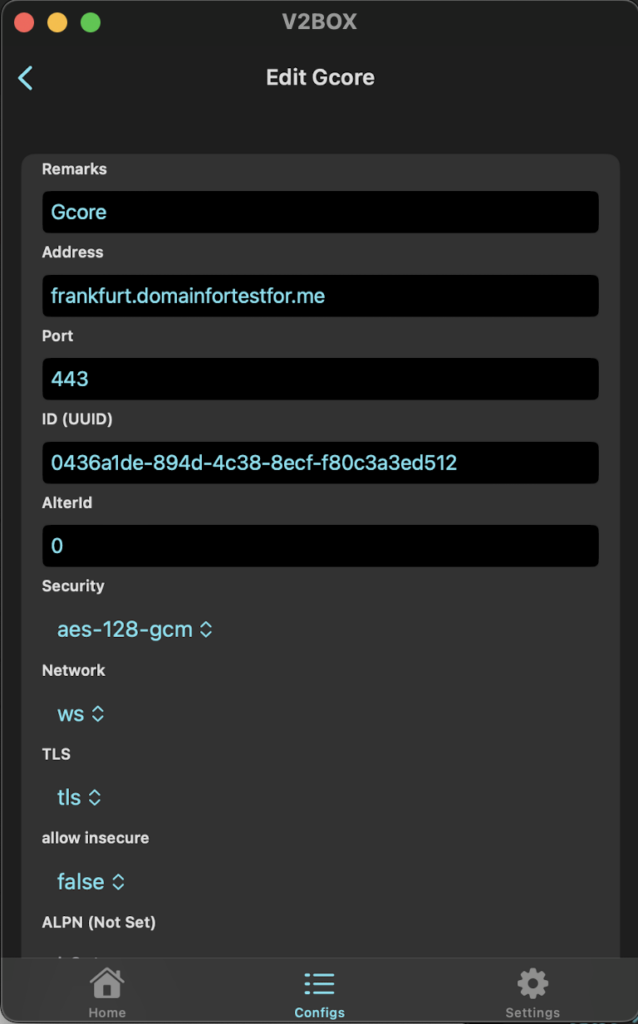Click the Network up-down chevron icon
This screenshot has height=1024, width=638.
click(98, 714)
